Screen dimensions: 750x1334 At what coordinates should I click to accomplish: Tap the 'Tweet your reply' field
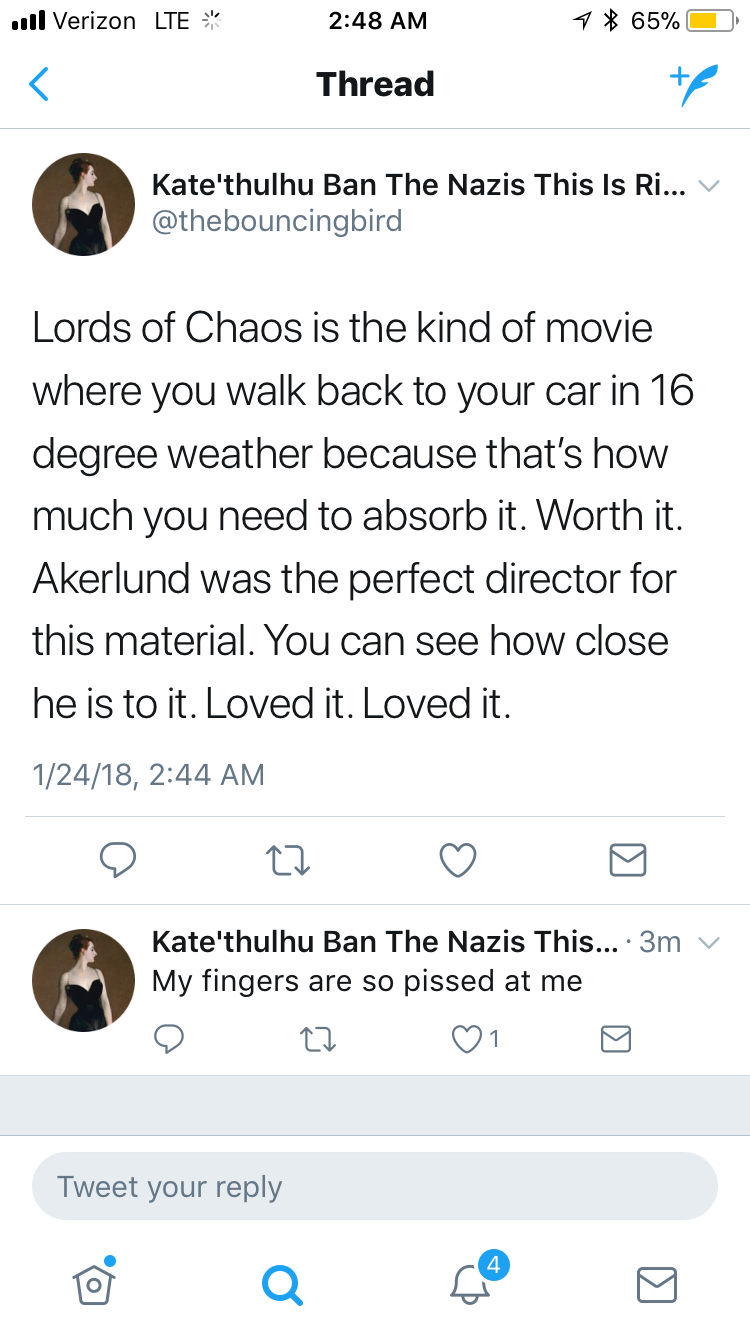click(x=375, y=1187)
